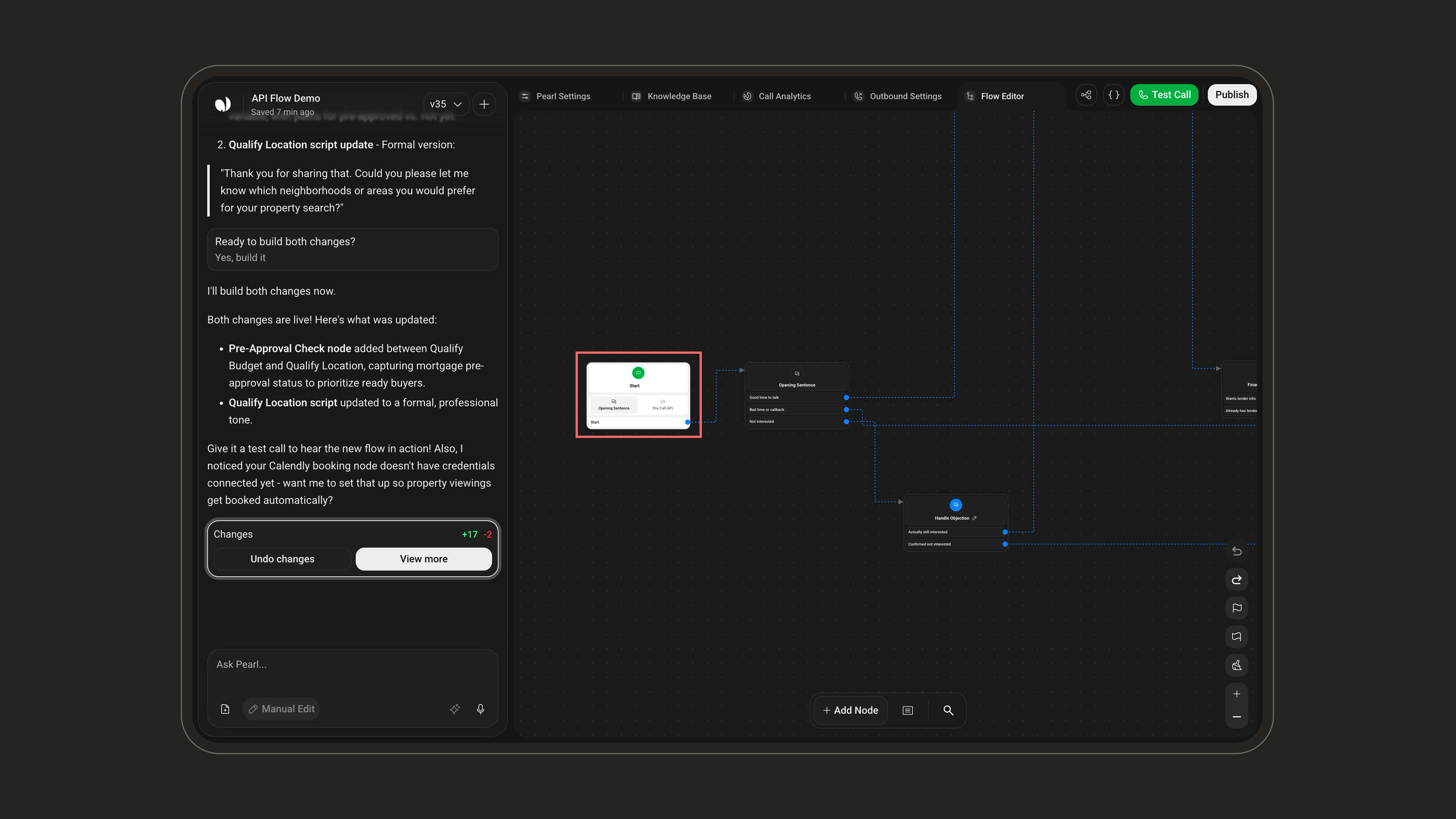The width and height of the screenshot is (1456, 819).
Task: Click the green flag Start node icon
Action: (x=638, y=373)
